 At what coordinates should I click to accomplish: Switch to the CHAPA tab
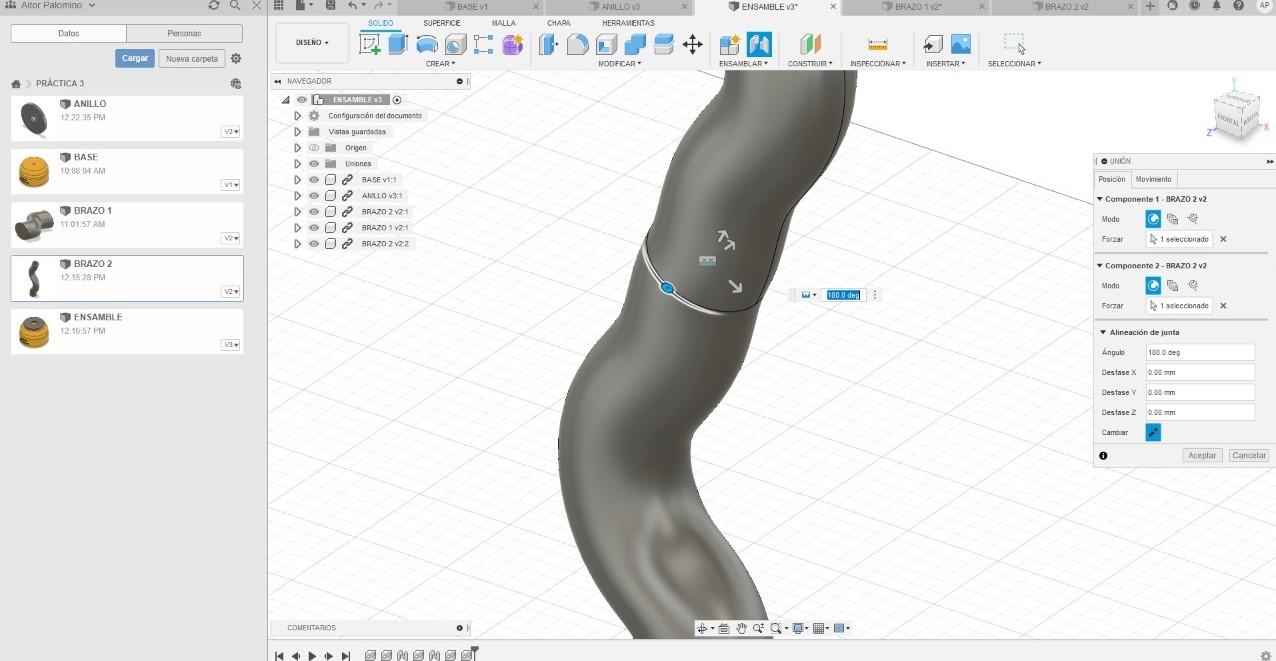pyautogui.click(x=559, y=23)
